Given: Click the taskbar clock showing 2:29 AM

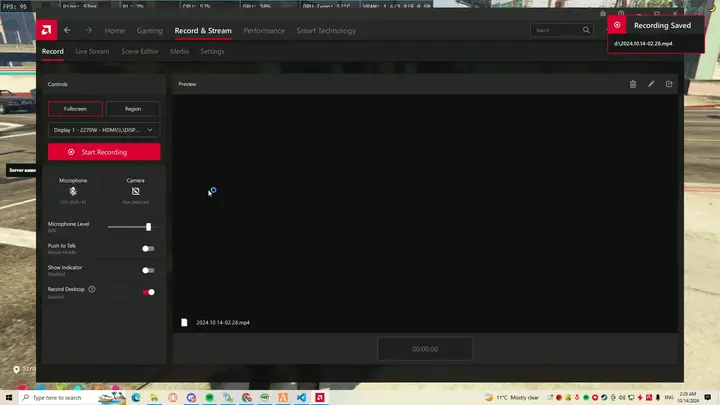Looking at the screenshot, I should pyautogui.click(x=687, y=398).
